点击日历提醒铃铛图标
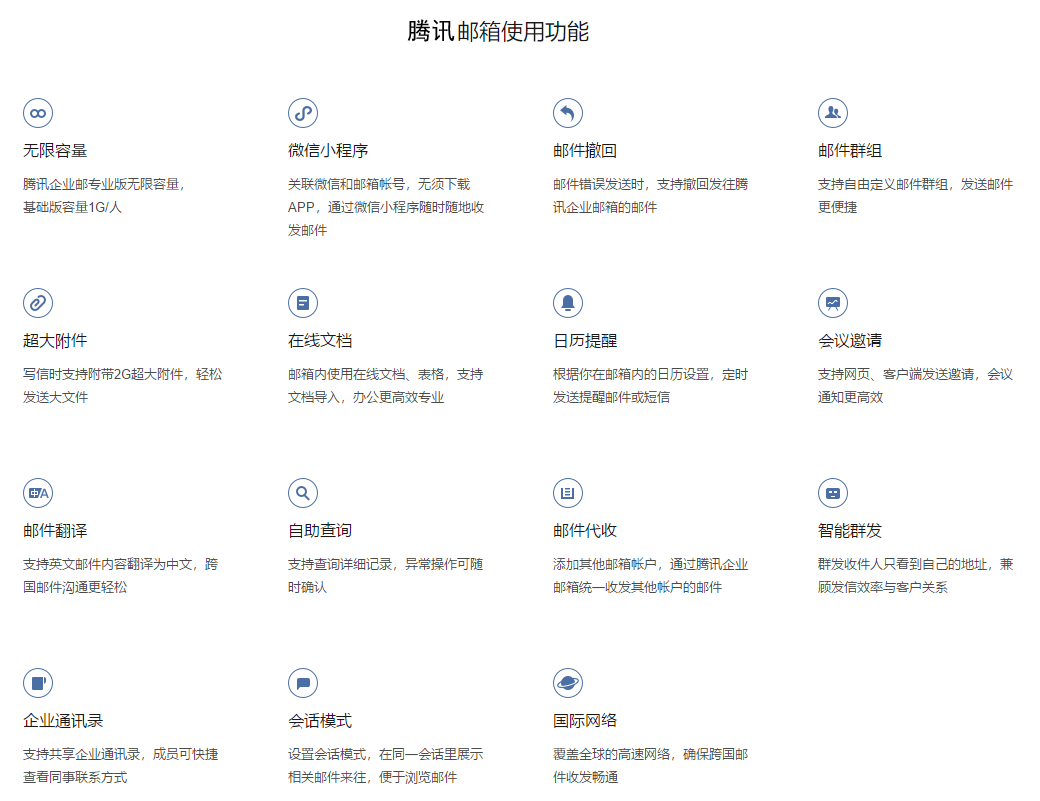Screen dimensions: 1040x801 click(x=567, y=303)
